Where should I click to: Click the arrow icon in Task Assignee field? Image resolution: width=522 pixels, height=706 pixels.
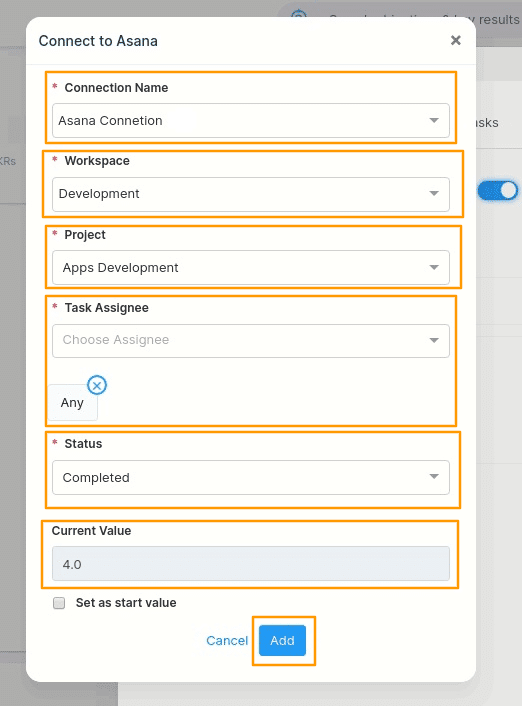click(x=434, y=340)
